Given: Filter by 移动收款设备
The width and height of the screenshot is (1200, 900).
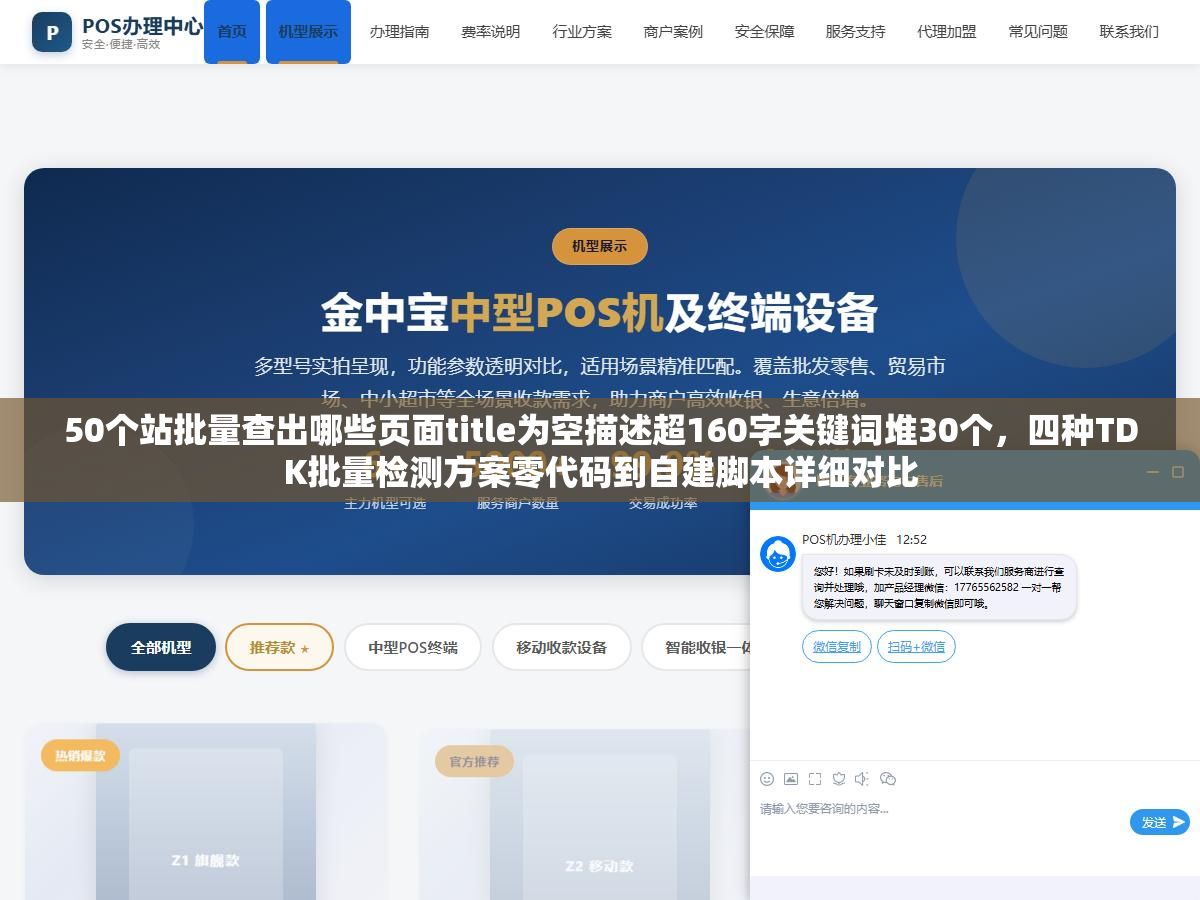Looking at the screenshot, I should [x=561, y=647].
